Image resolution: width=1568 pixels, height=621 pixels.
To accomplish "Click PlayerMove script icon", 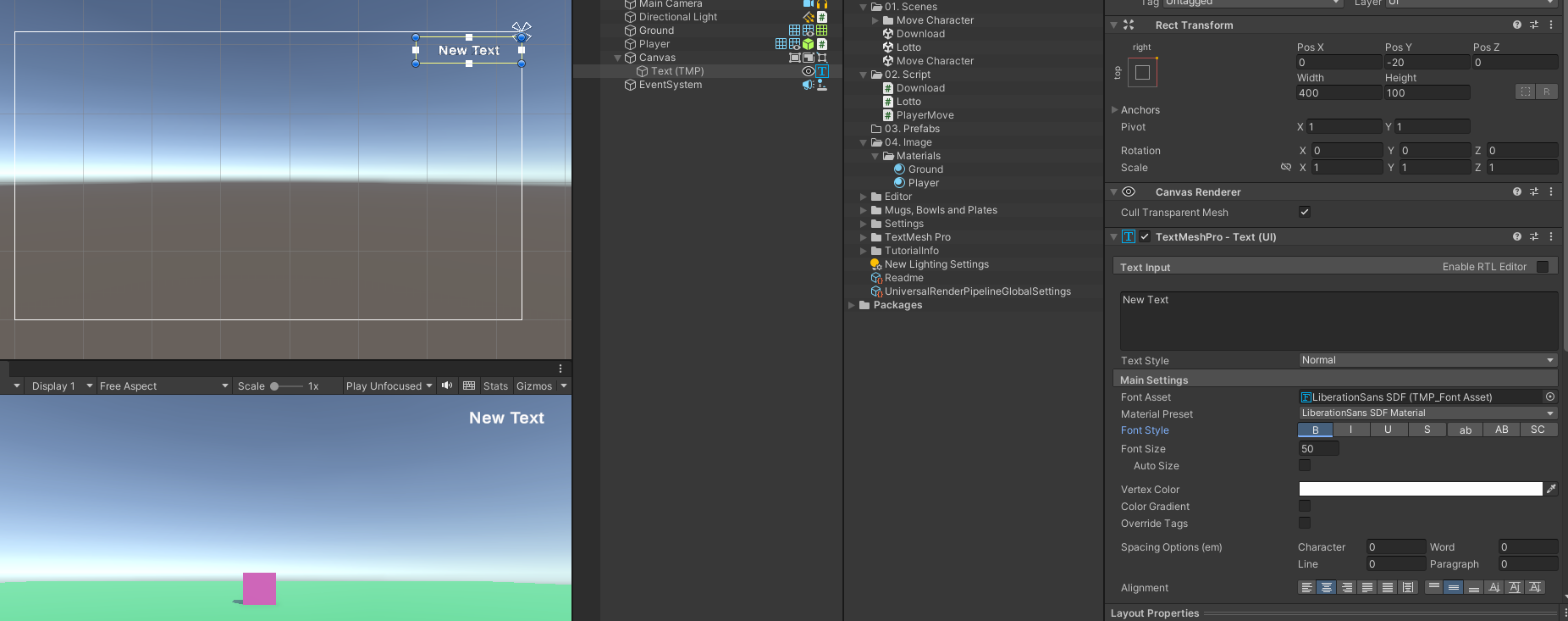I will [x=888, y=115].
